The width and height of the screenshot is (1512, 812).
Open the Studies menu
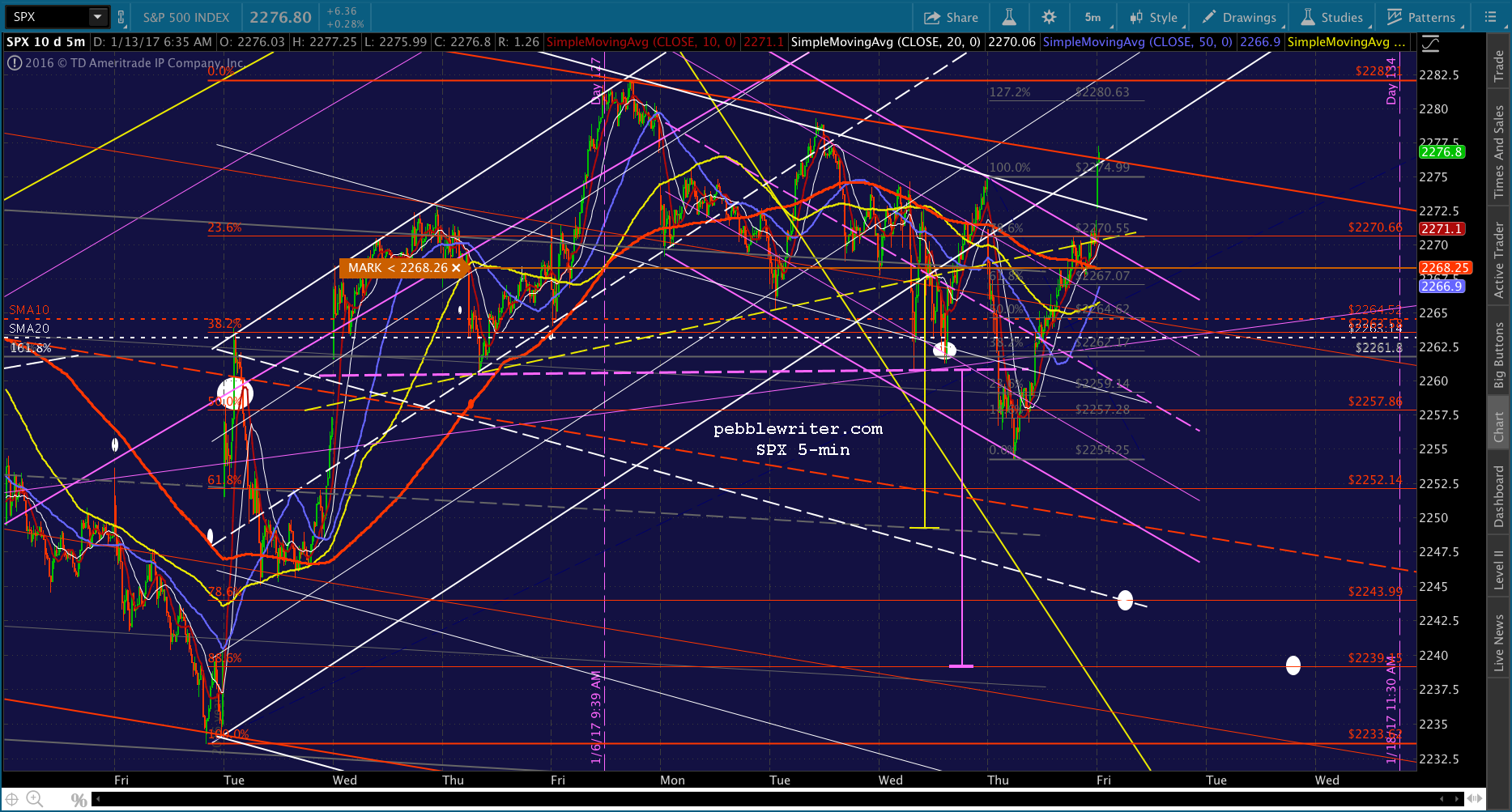coord(1333,17)
